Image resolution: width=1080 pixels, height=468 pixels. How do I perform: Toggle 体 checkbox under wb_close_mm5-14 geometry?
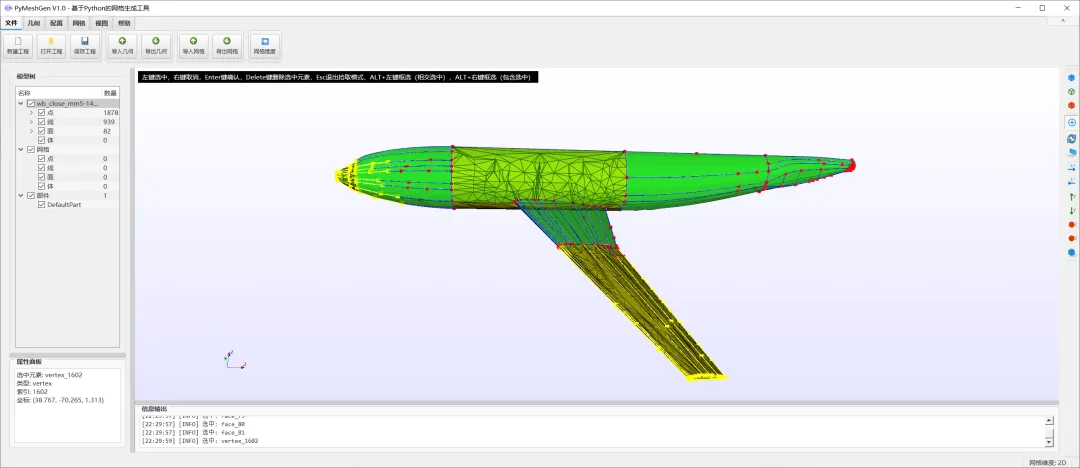tap(41, 140)
